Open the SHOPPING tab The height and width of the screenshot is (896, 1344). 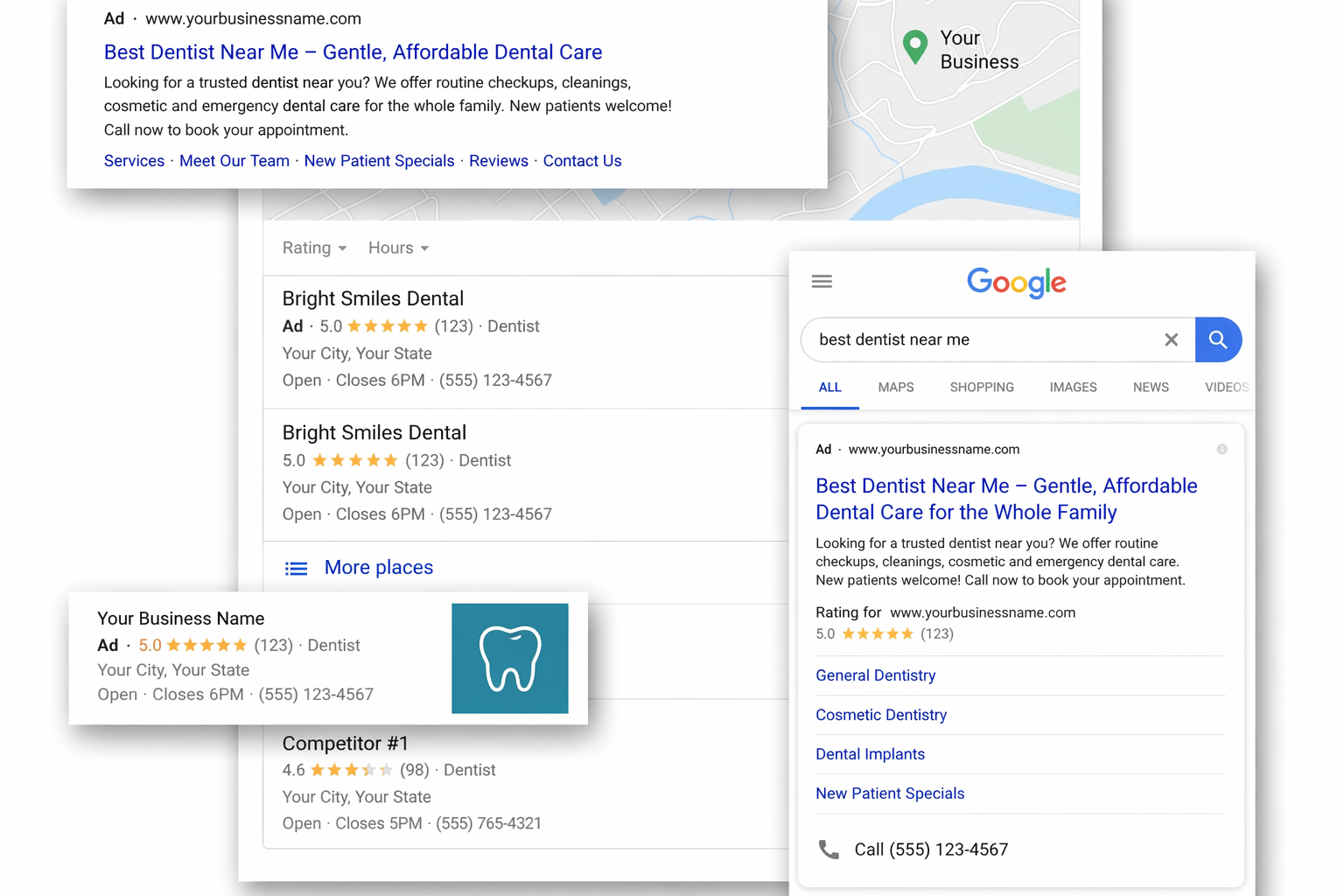[981, 387]
